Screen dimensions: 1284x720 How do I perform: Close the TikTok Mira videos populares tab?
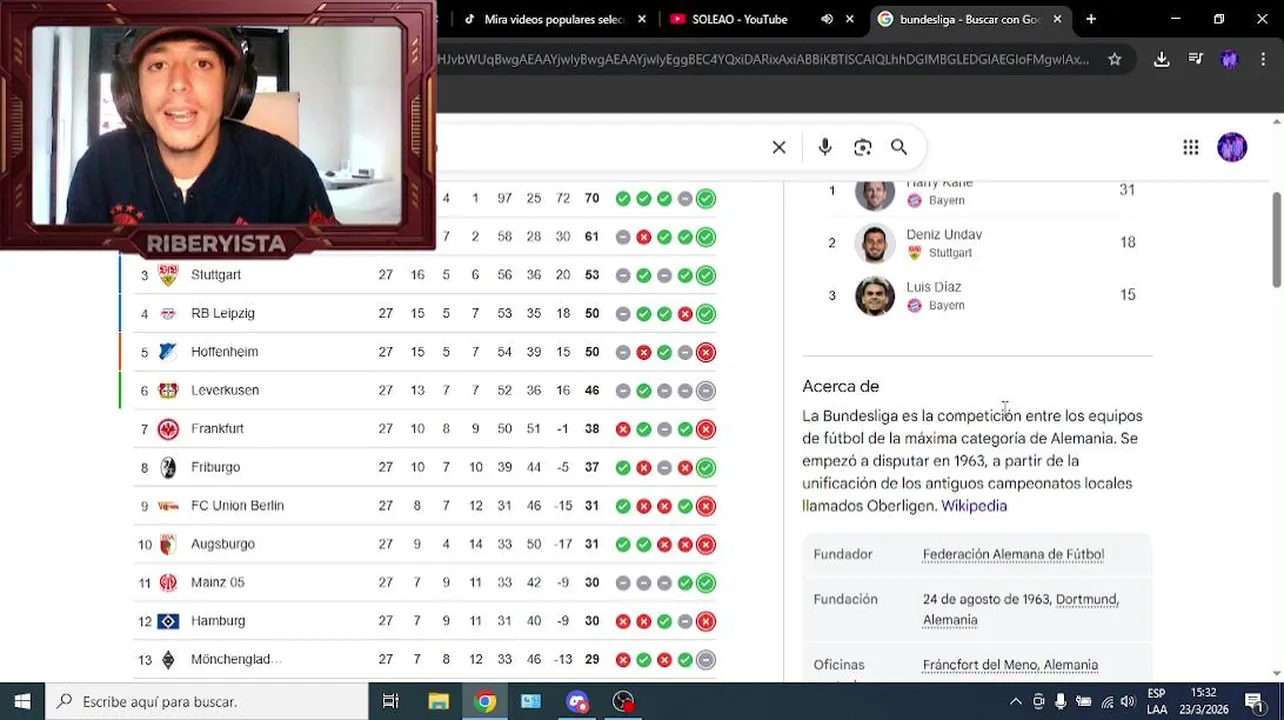(642, 19)
